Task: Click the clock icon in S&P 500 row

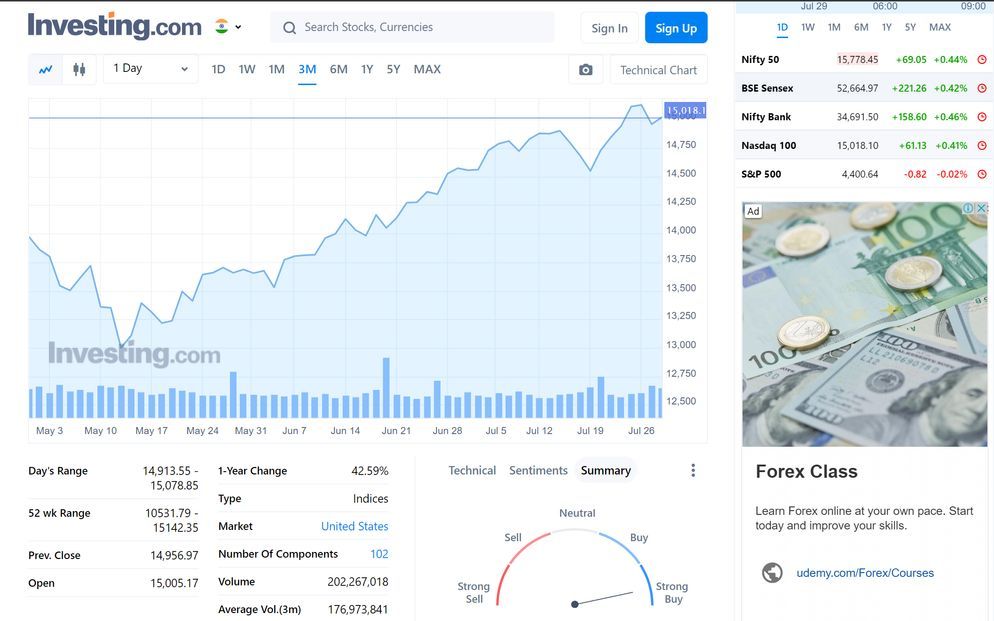Action: coord(982,174)
